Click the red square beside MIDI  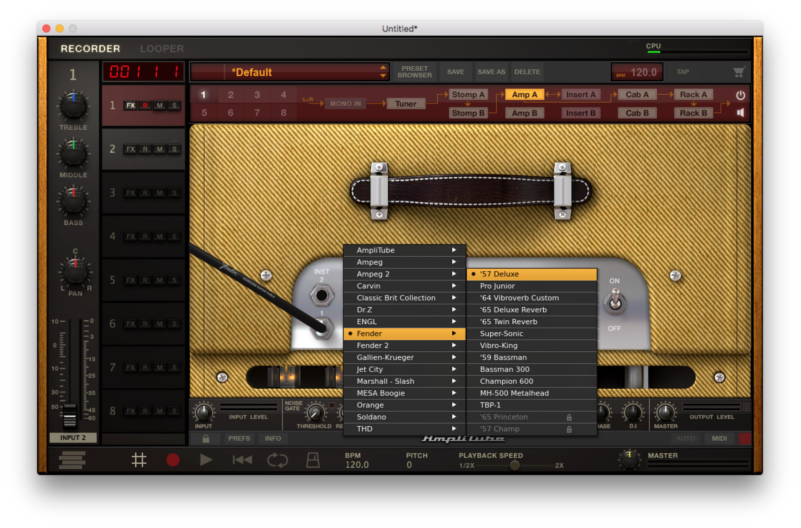coord(745,438)
